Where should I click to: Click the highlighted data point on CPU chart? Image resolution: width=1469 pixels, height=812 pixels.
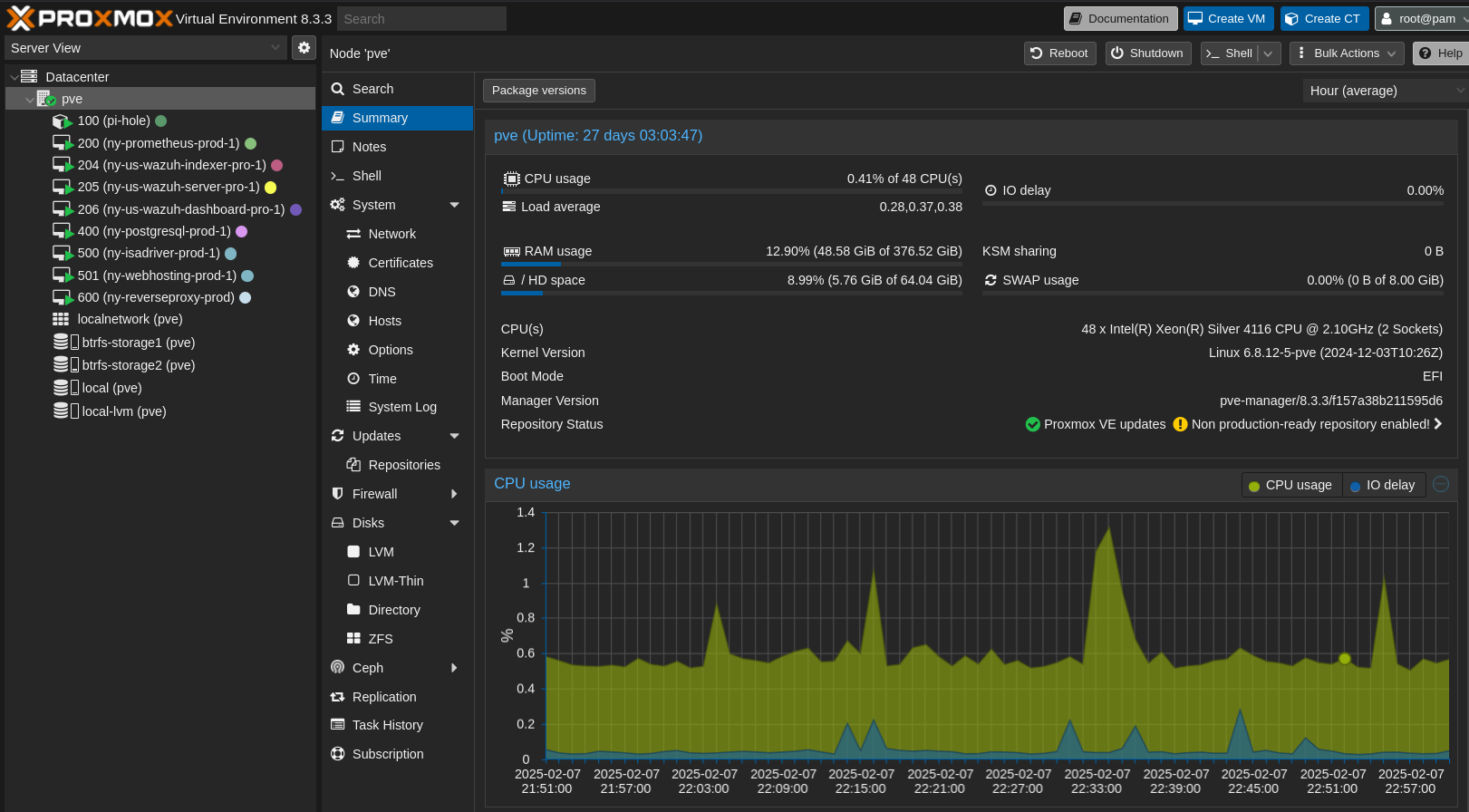tap(1345, 659)
